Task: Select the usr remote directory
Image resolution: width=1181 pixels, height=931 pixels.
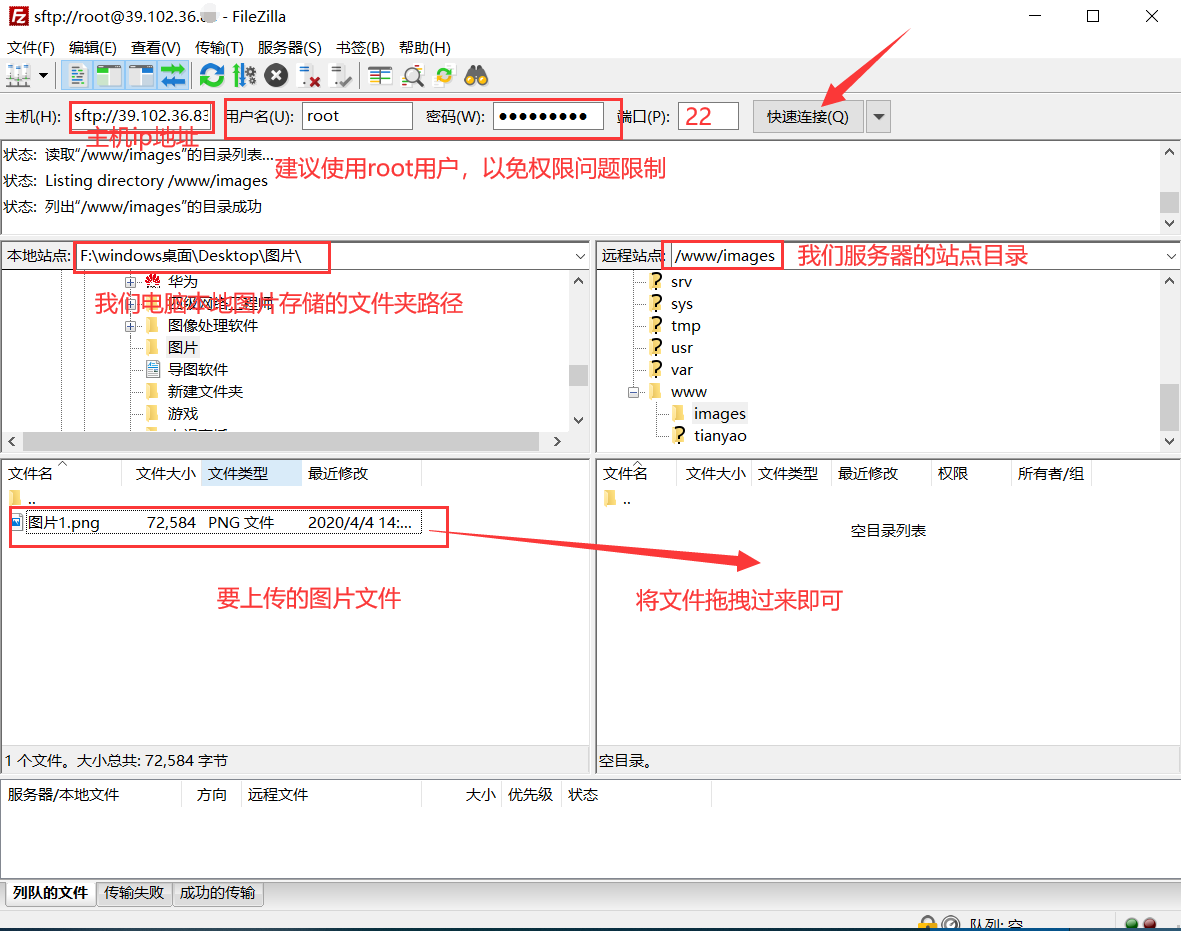Action: click(682, 348)
